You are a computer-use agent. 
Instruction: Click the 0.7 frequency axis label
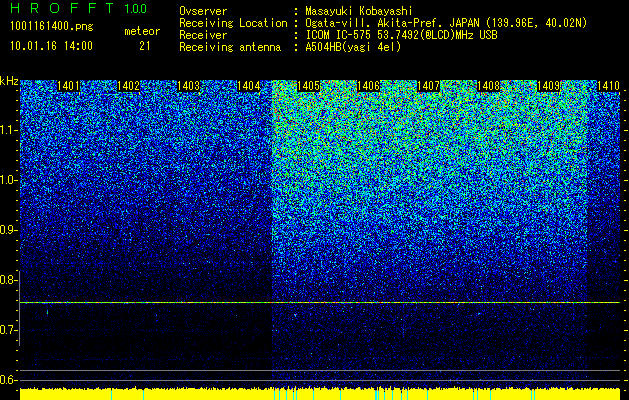[x=8, y=330]
